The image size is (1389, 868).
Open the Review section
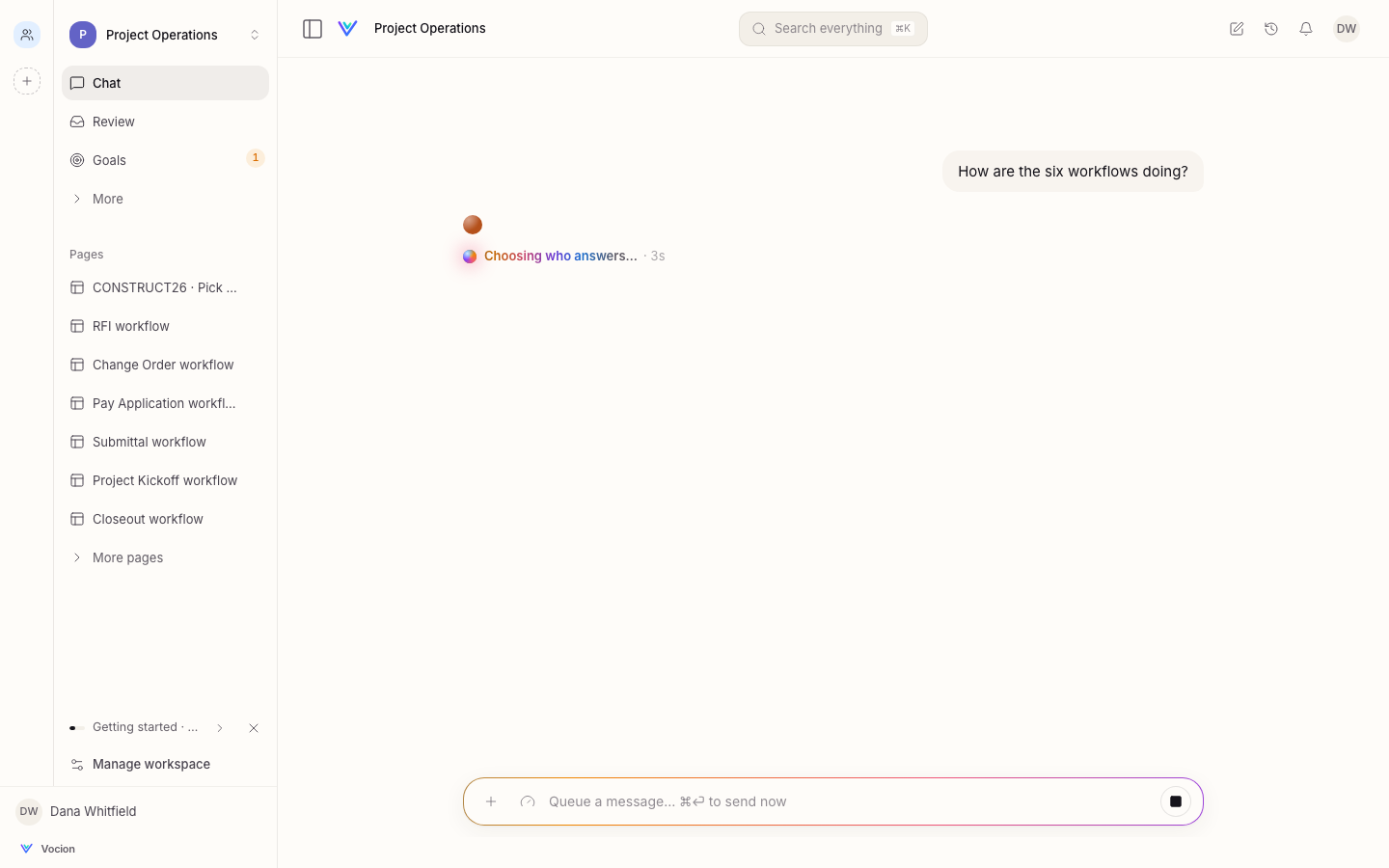pyautogui.click(x=165, y=122)
